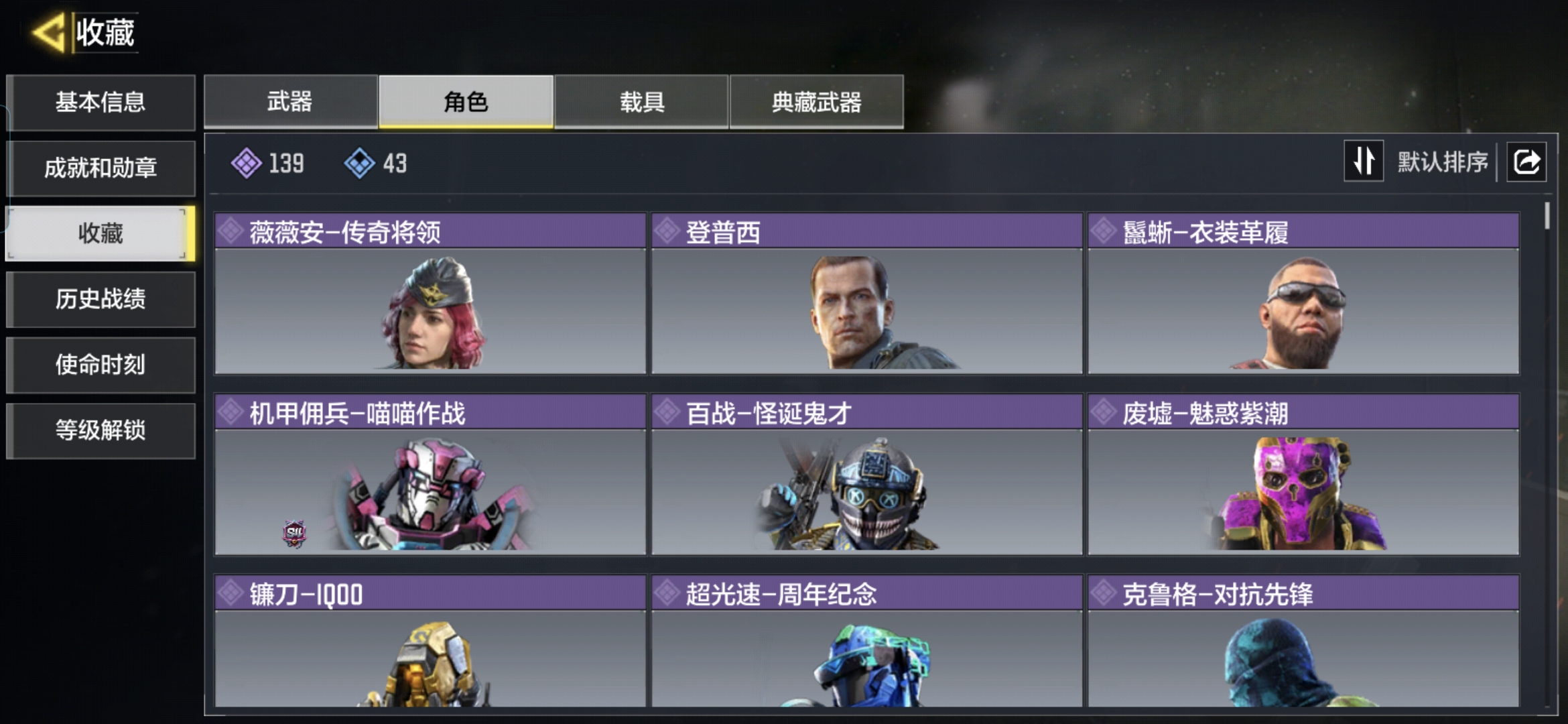This screenshot has height=724, width=1568.
Task: Open 历史战绩 from the sidebar
Action: [101, 299]
